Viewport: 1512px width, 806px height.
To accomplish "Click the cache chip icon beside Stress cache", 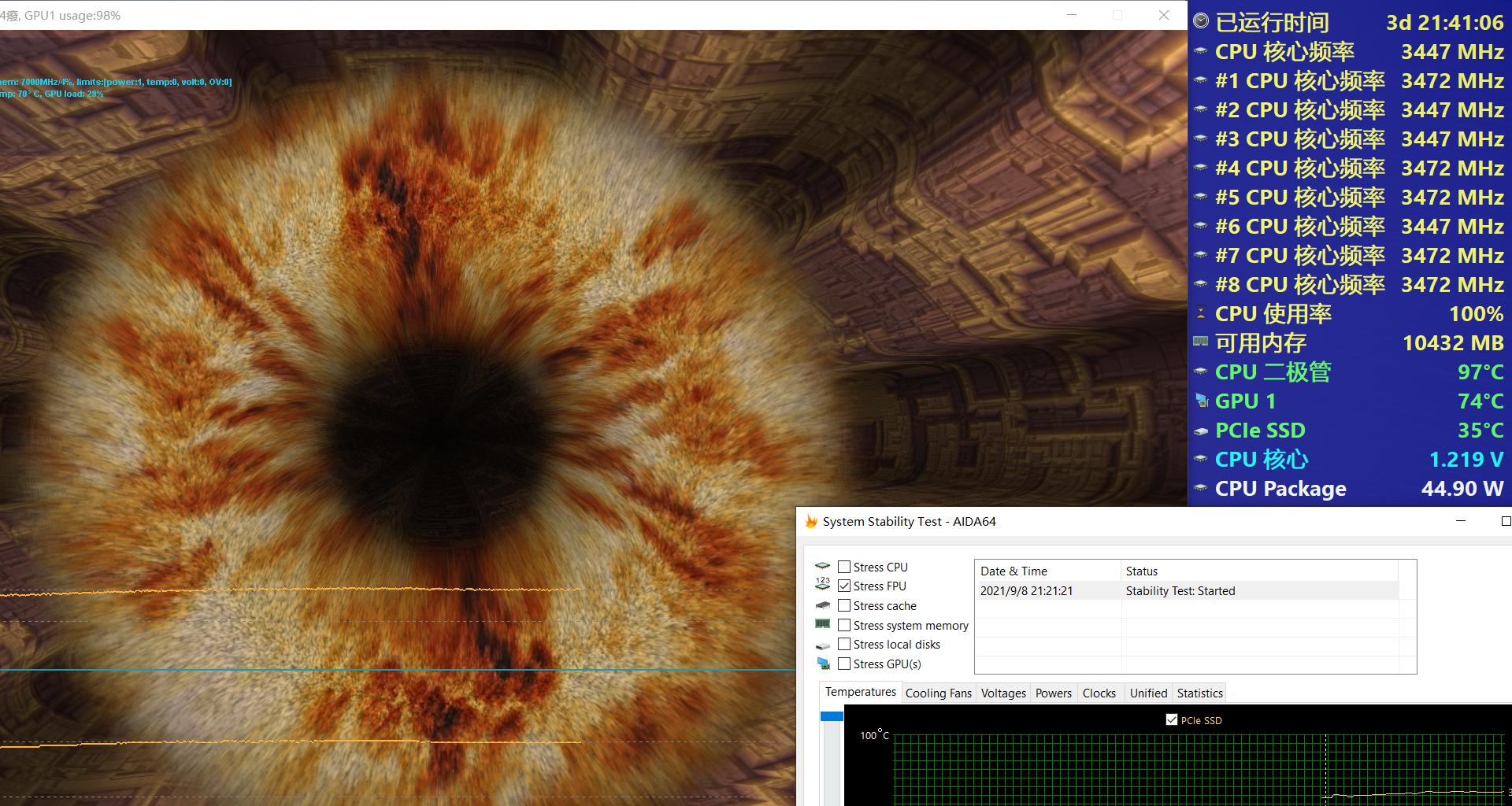I will (822, 605).
